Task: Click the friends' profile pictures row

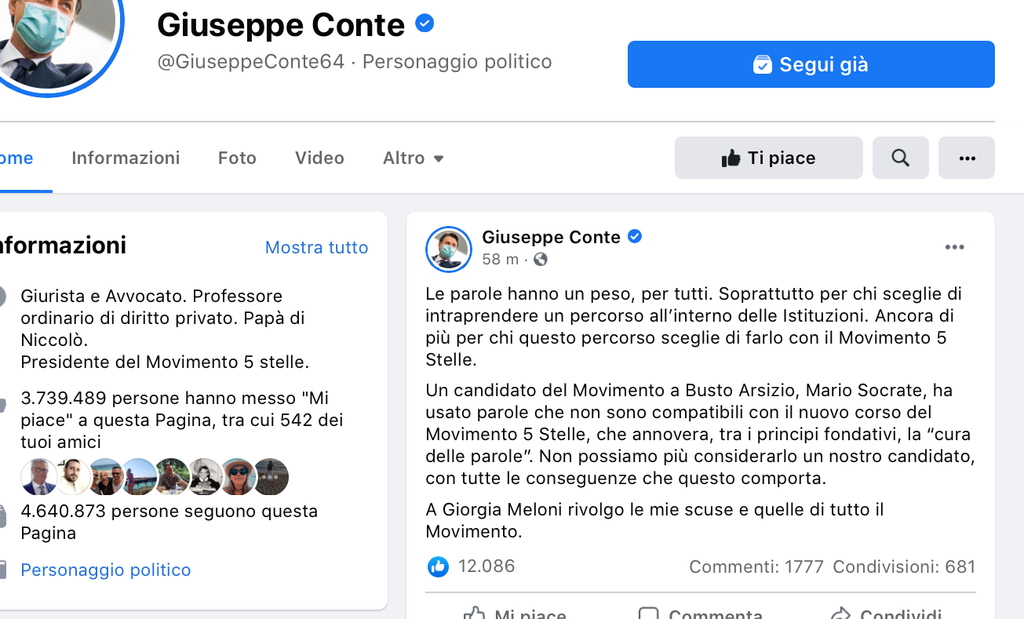Action: tap(155, 477)
